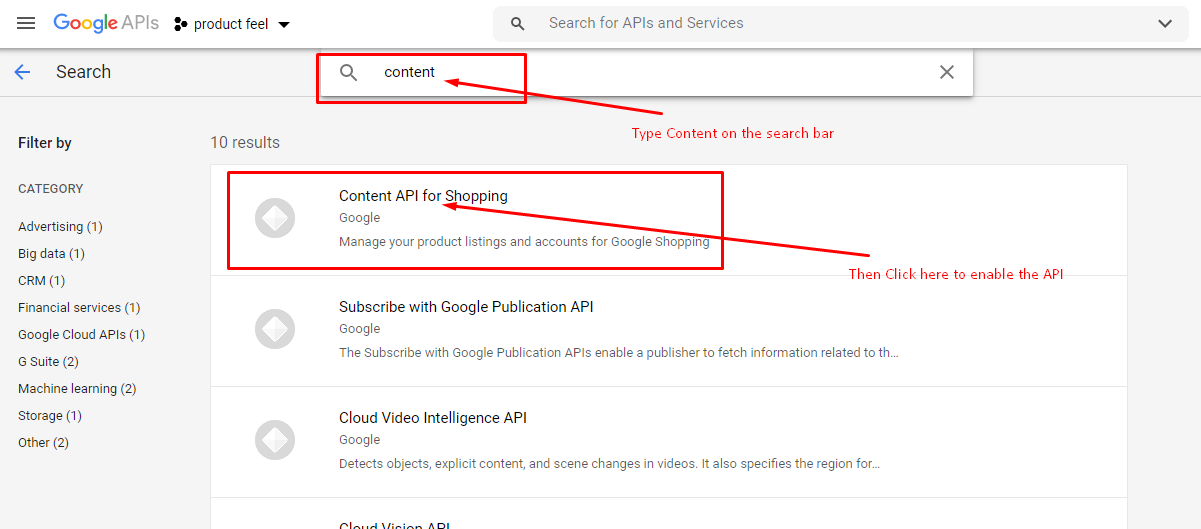Filter by Other (2) category

pyautogui.click(x=43, y=443)
